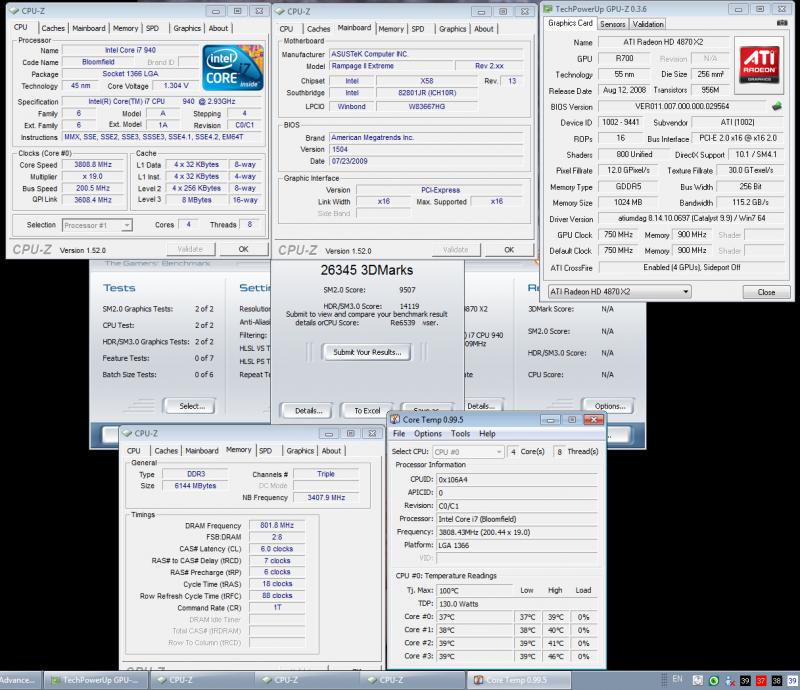800x690 pixels.
Task: Click the white tray temperature icon showing 39
Action: (x=792, y=680)
